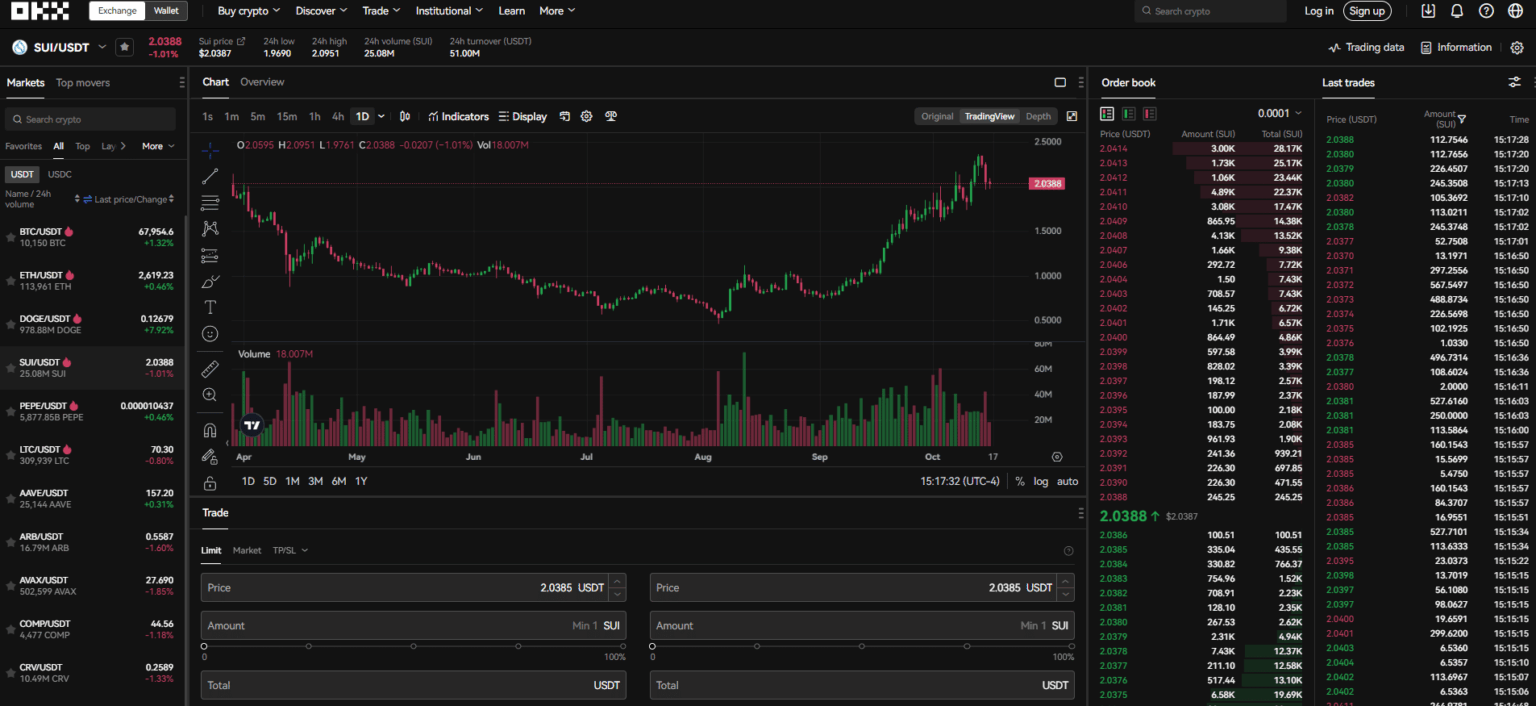Viewport: 1536px width, 706px height.
Task: Open the Trading data link
Action: point(1366,47)
